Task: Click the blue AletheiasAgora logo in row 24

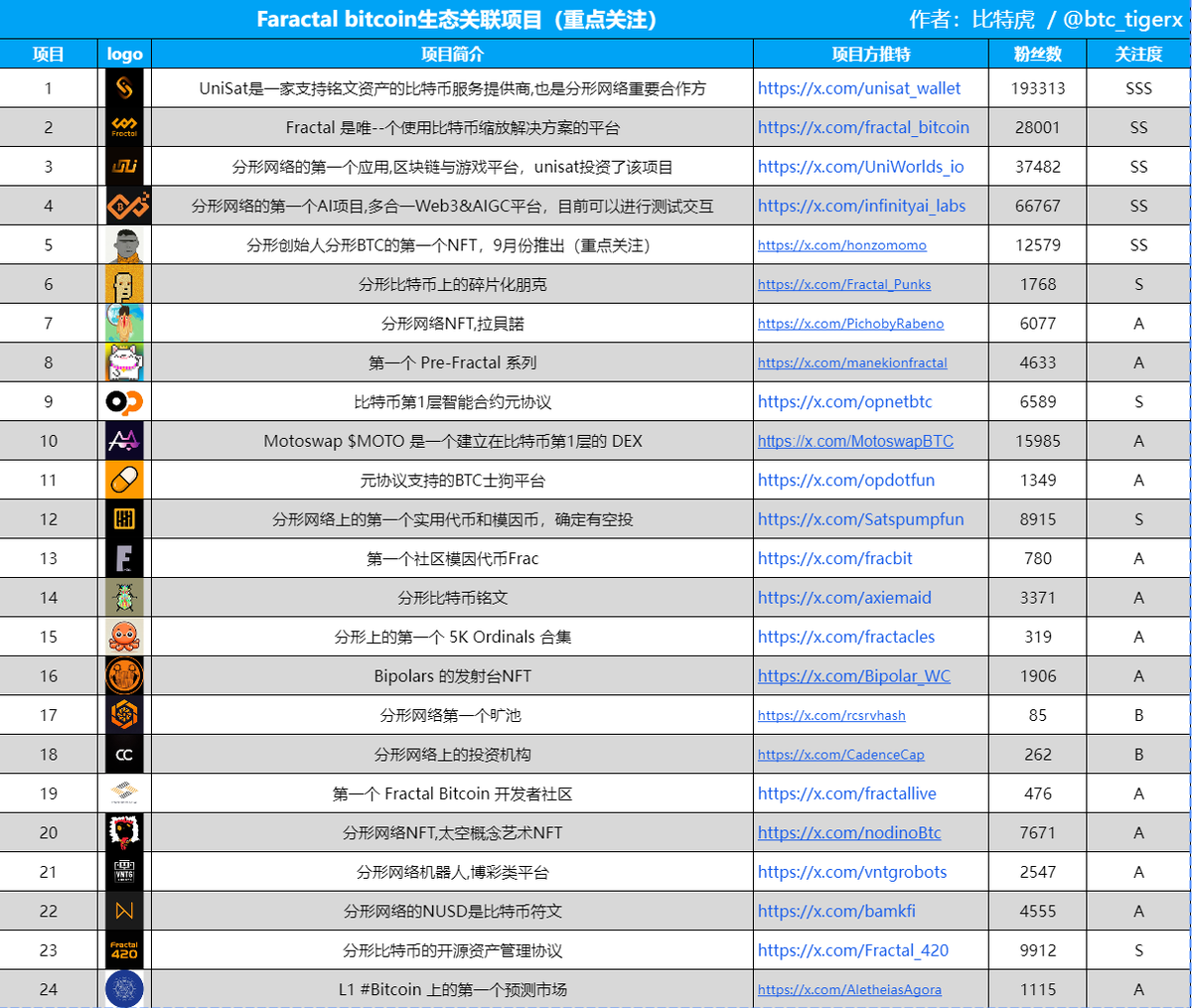Action: [124, 990]
